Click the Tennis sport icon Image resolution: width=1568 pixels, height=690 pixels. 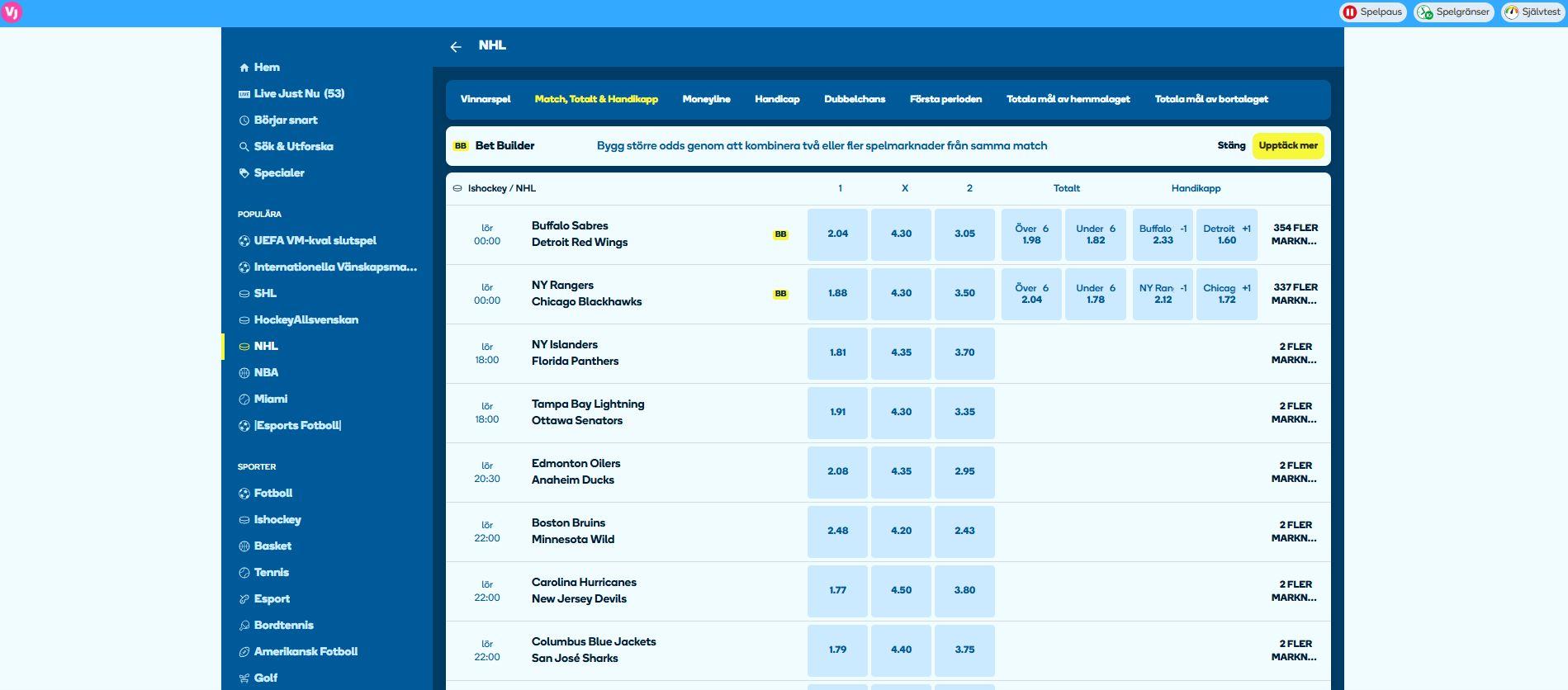244,573
